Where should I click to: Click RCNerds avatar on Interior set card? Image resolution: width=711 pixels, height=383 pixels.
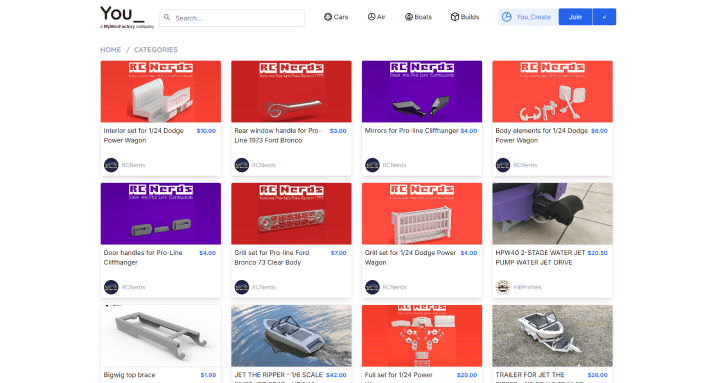pyautogui.click(x=111, y=165)
